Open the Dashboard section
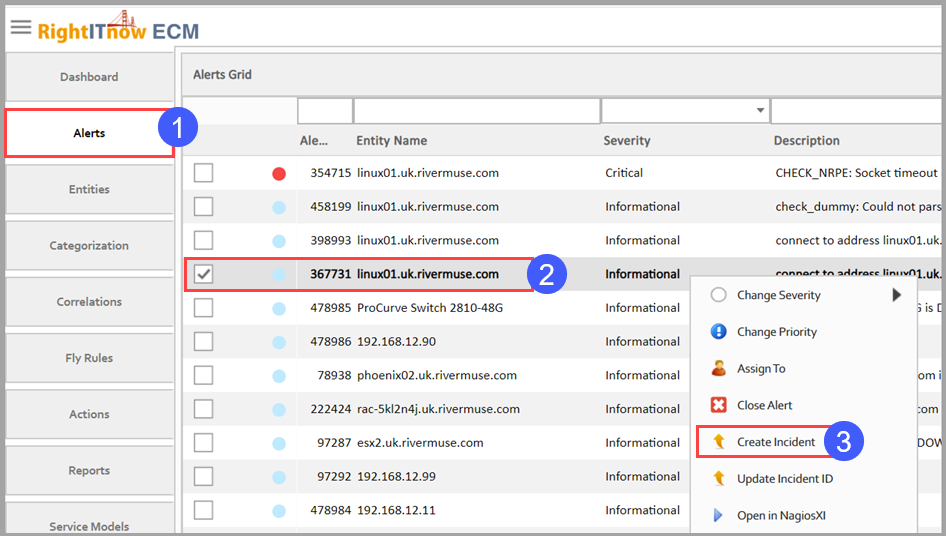Image resolution: width=946 pixels, height=536 pixels. point(89,77)
